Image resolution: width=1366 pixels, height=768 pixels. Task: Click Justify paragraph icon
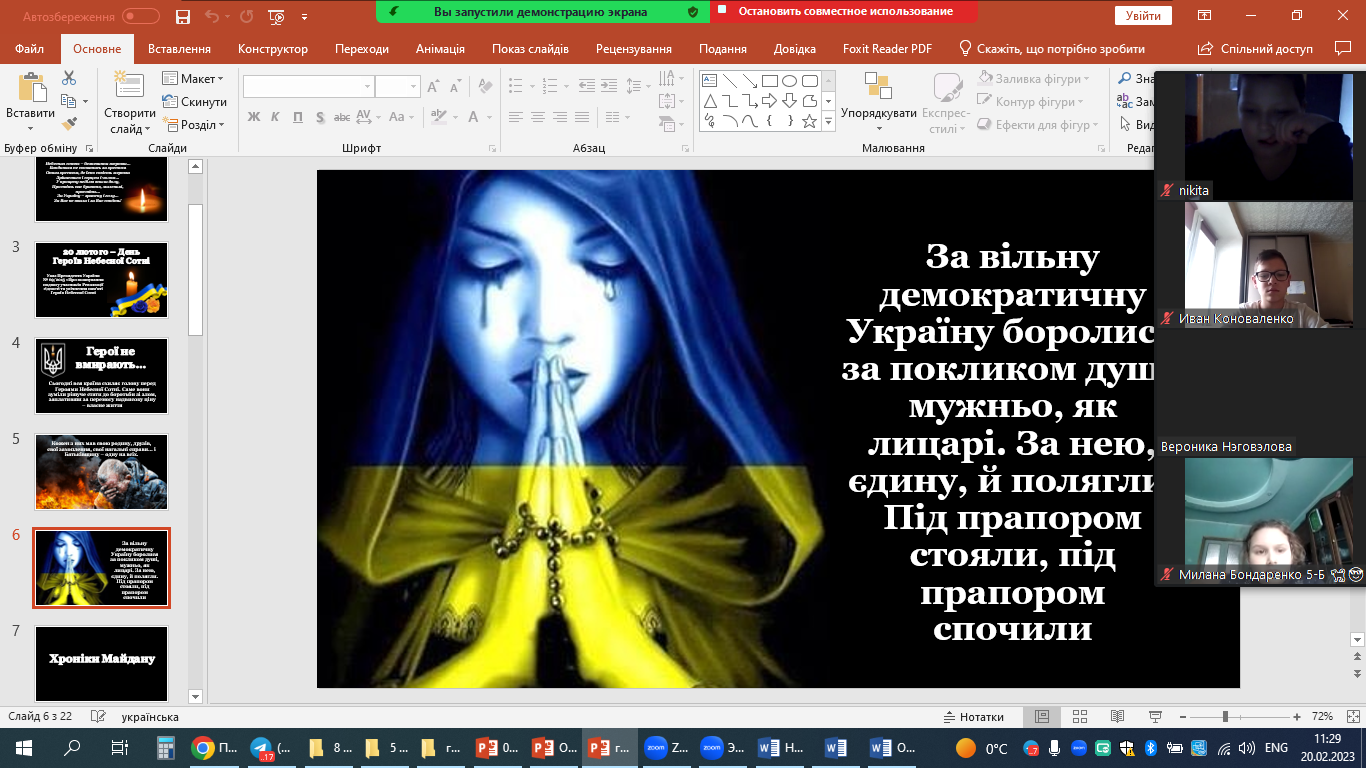click(581, 117)
